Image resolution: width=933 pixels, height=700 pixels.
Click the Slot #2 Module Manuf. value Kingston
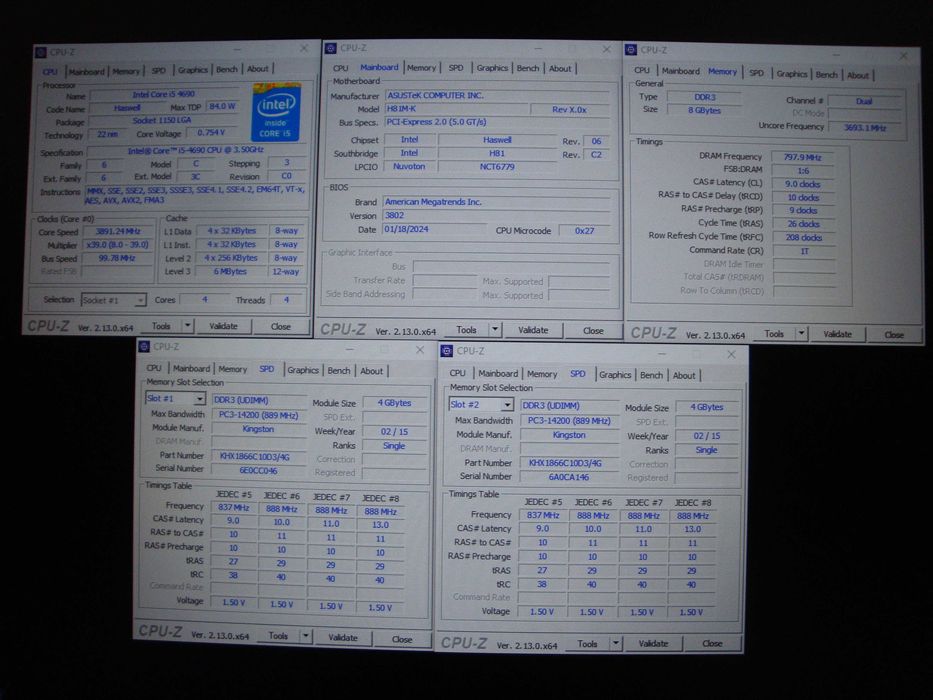click(x=569, y=435)
